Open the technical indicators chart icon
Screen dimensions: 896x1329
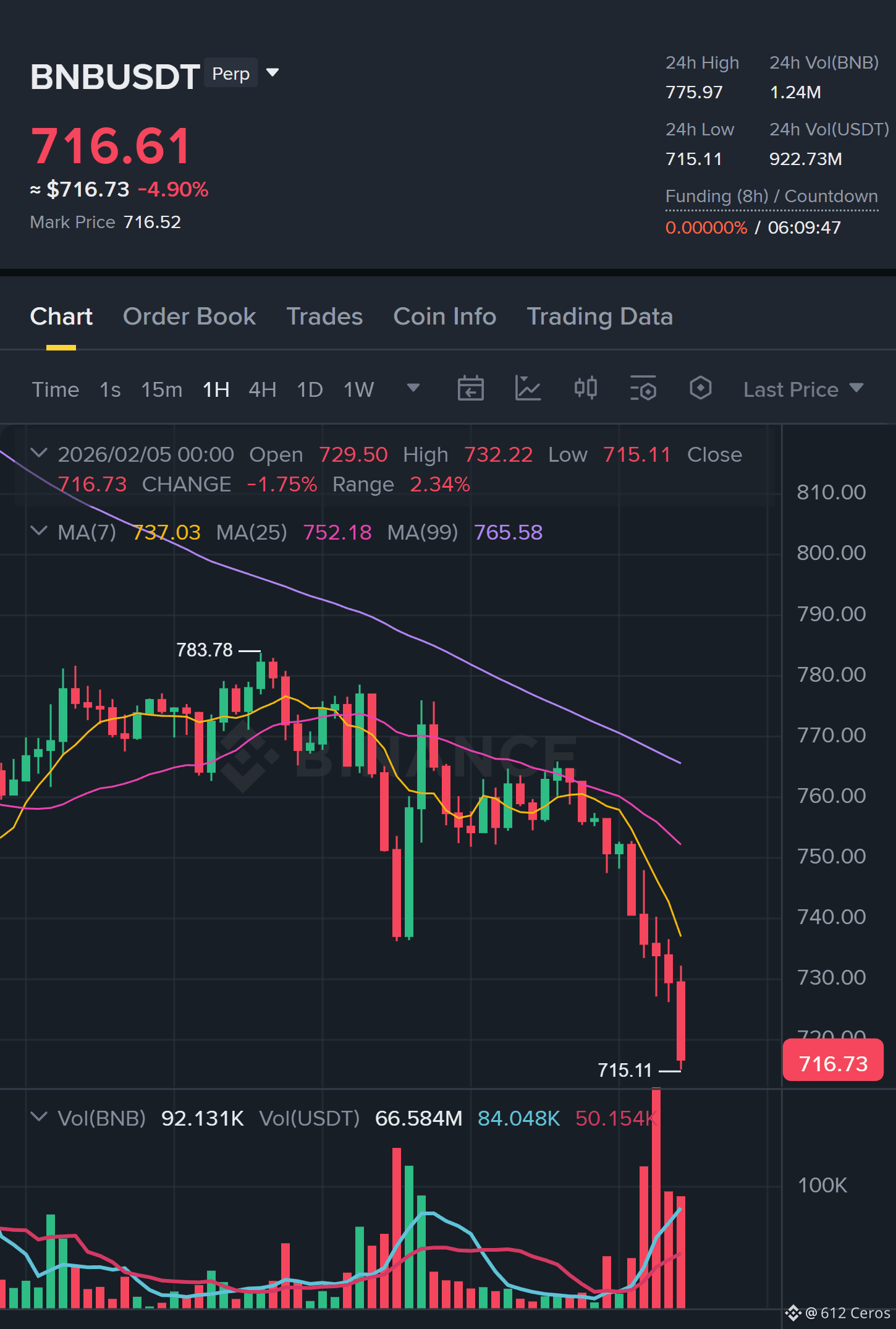pyautogui.click(x=528, y=389)
